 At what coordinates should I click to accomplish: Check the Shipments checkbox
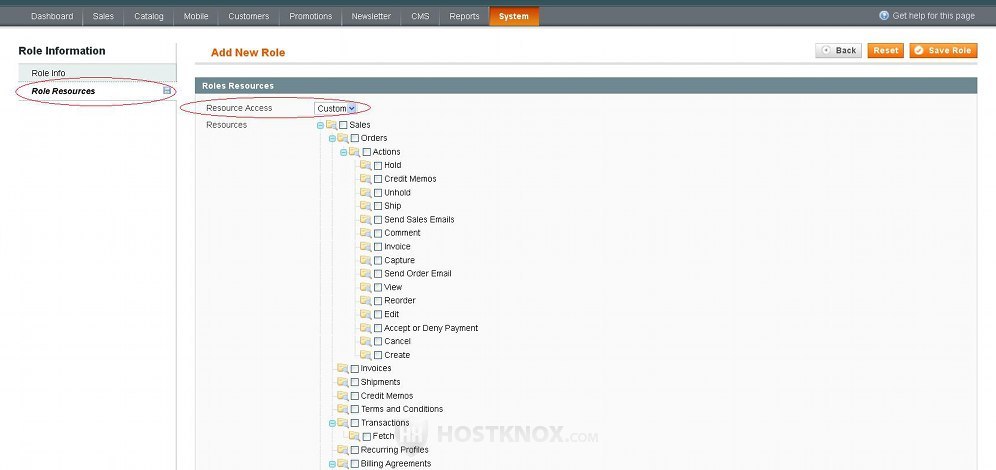coord(355,382)
